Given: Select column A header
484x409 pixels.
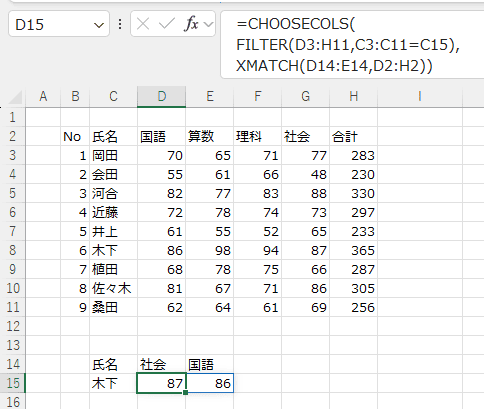Looking at the screenshot, I should click(43, 97).
